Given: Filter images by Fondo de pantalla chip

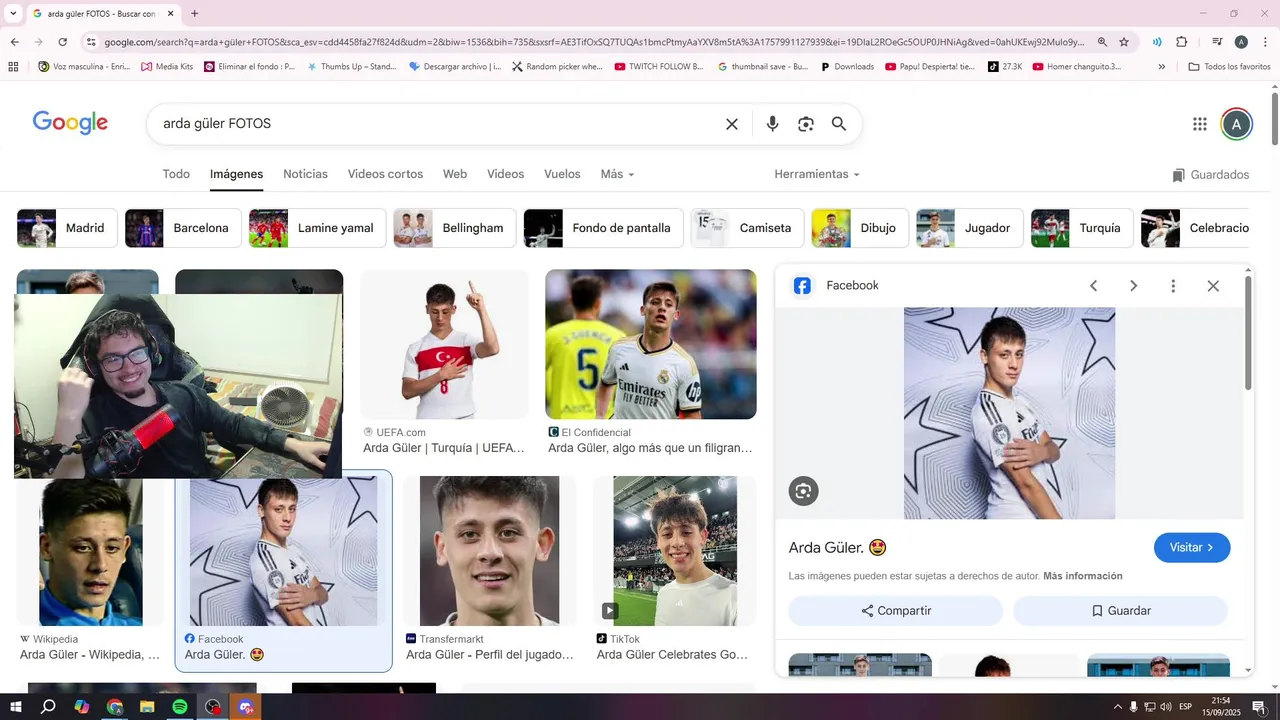Looking at the screenshot, I should coord(603,228).
